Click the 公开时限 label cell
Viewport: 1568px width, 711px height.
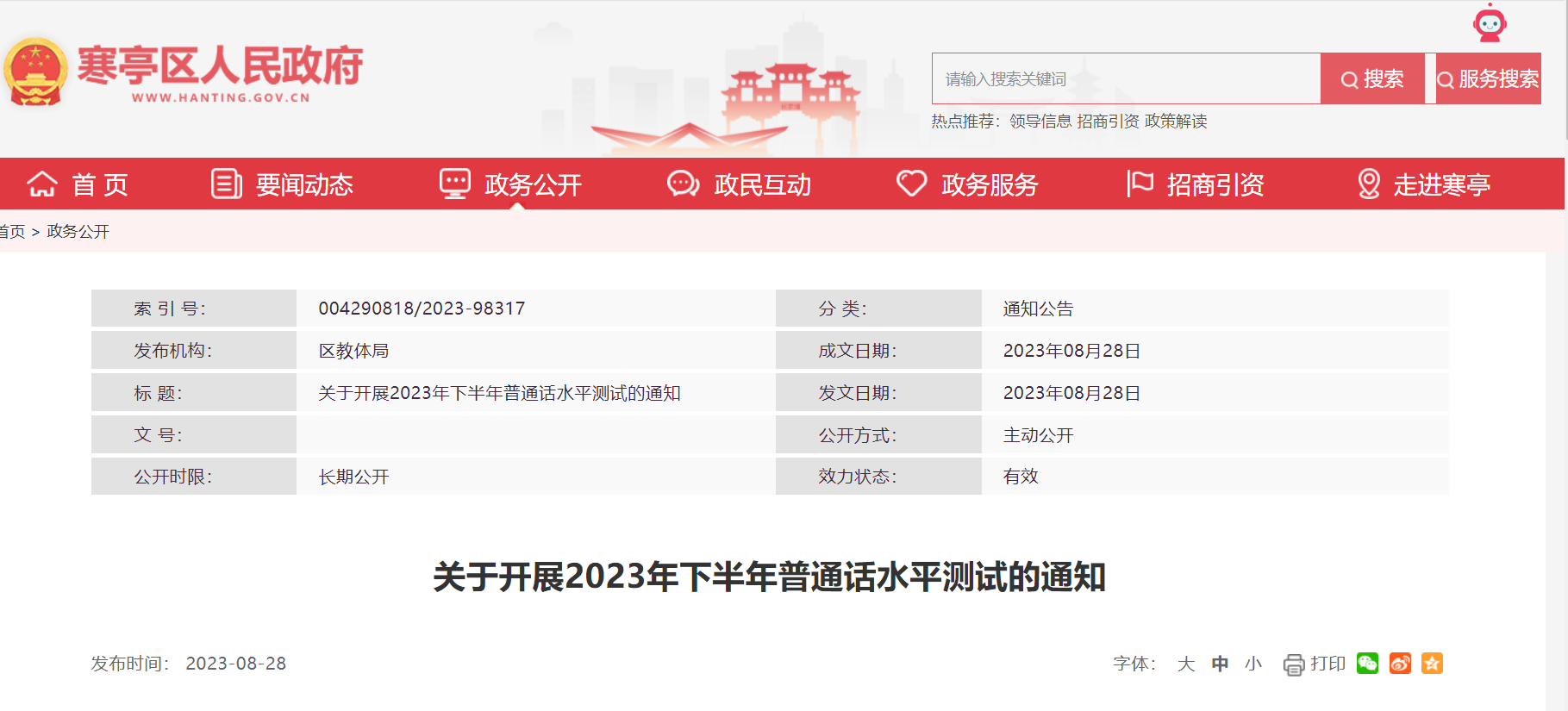coord(194,477)
